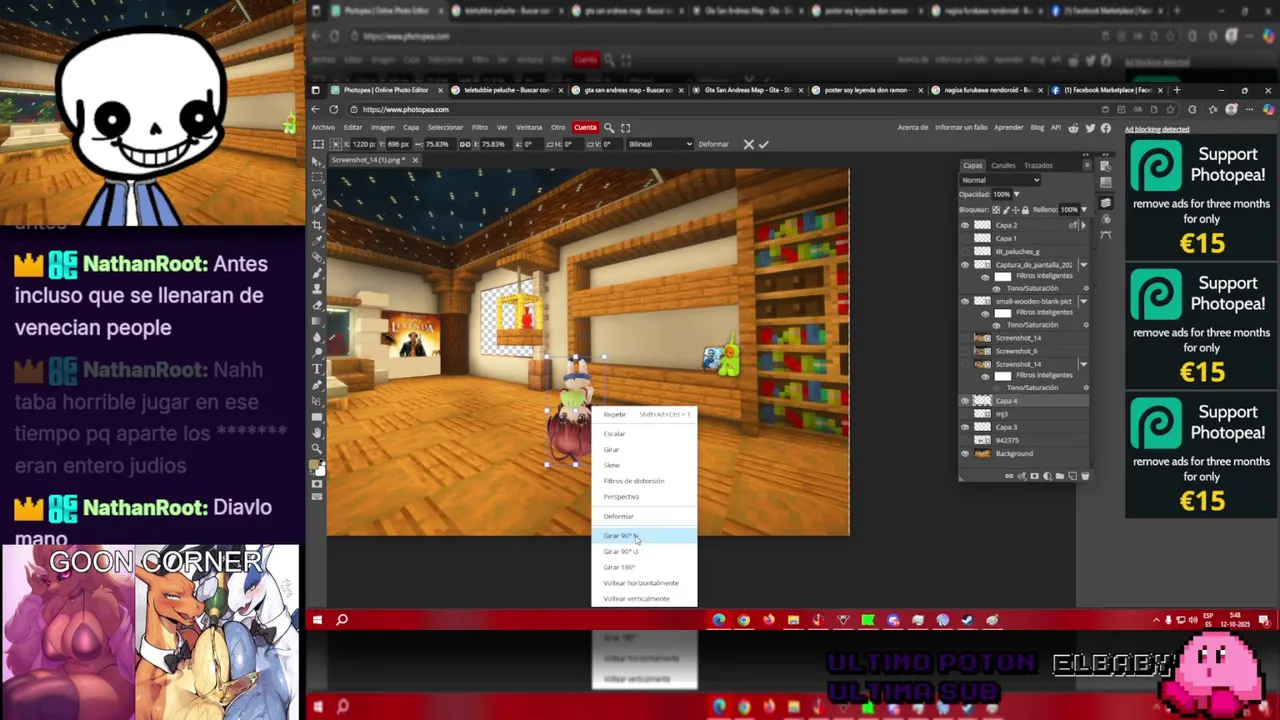Cancel the transform with the X icon
Image resolution: width=1280 pixels, height=720 pixels.
748,144
